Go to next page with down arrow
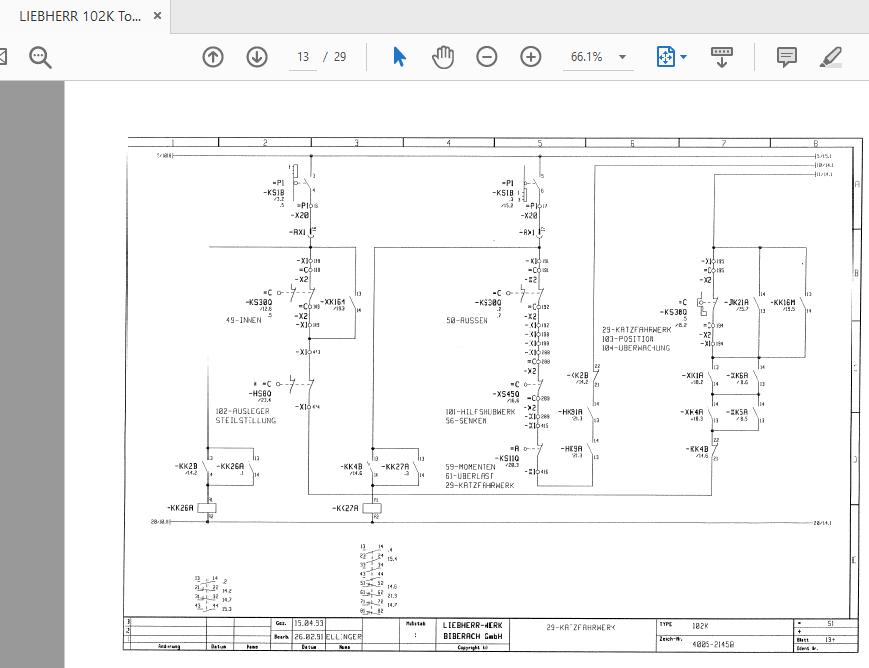Image resolution: width=869 pixels, height=668 pixels. coord(257,57)
